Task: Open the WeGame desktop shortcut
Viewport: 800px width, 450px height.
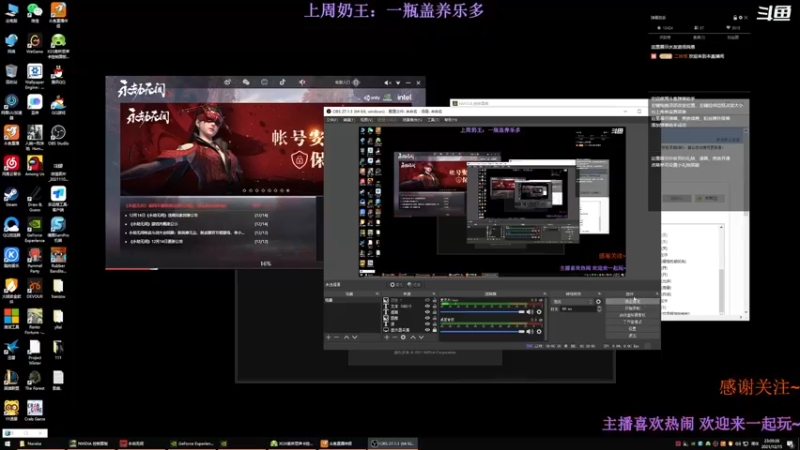Action: point(35,44)
